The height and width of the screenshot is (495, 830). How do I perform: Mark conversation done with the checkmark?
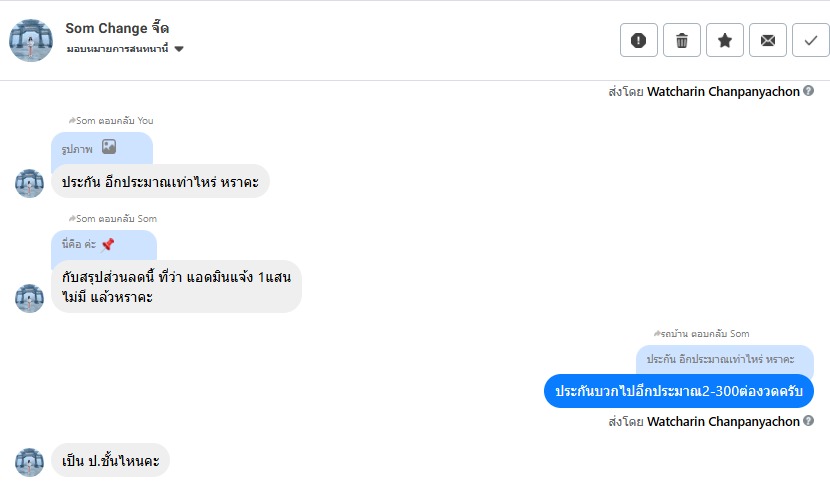[810, 40]
